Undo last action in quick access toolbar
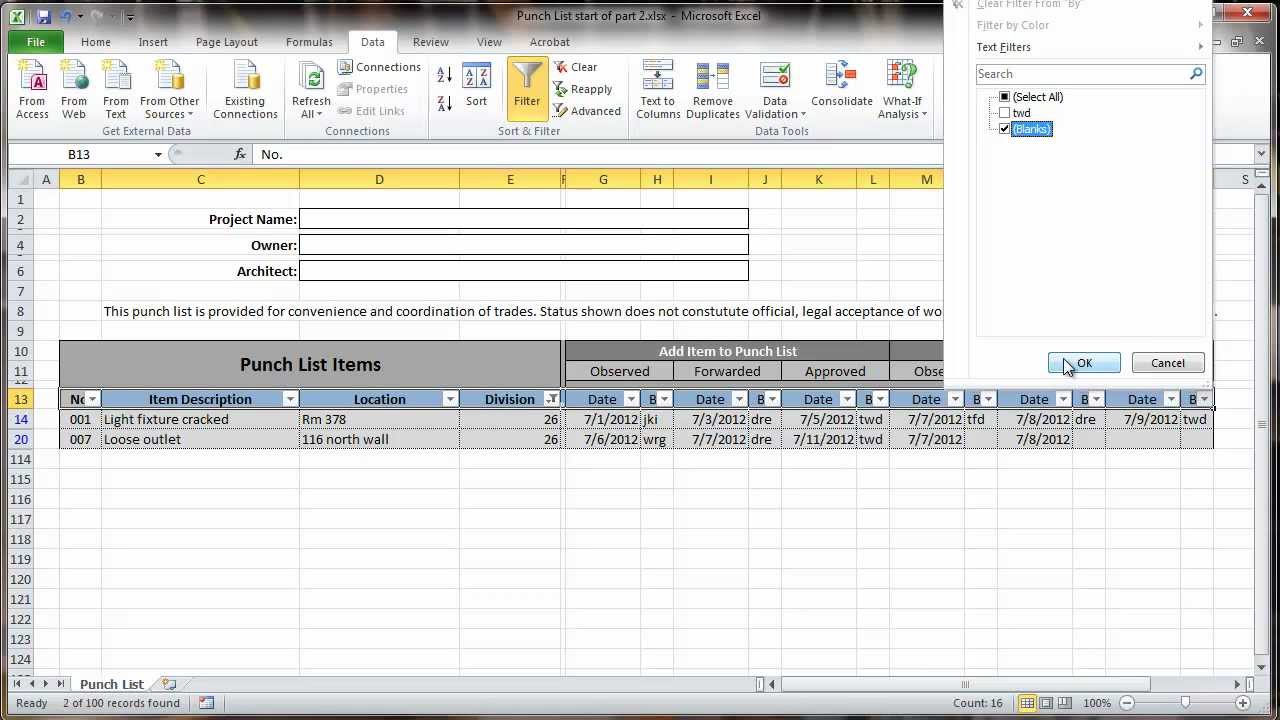Viewport: 1280px width, 720px height. pos(67,17)
